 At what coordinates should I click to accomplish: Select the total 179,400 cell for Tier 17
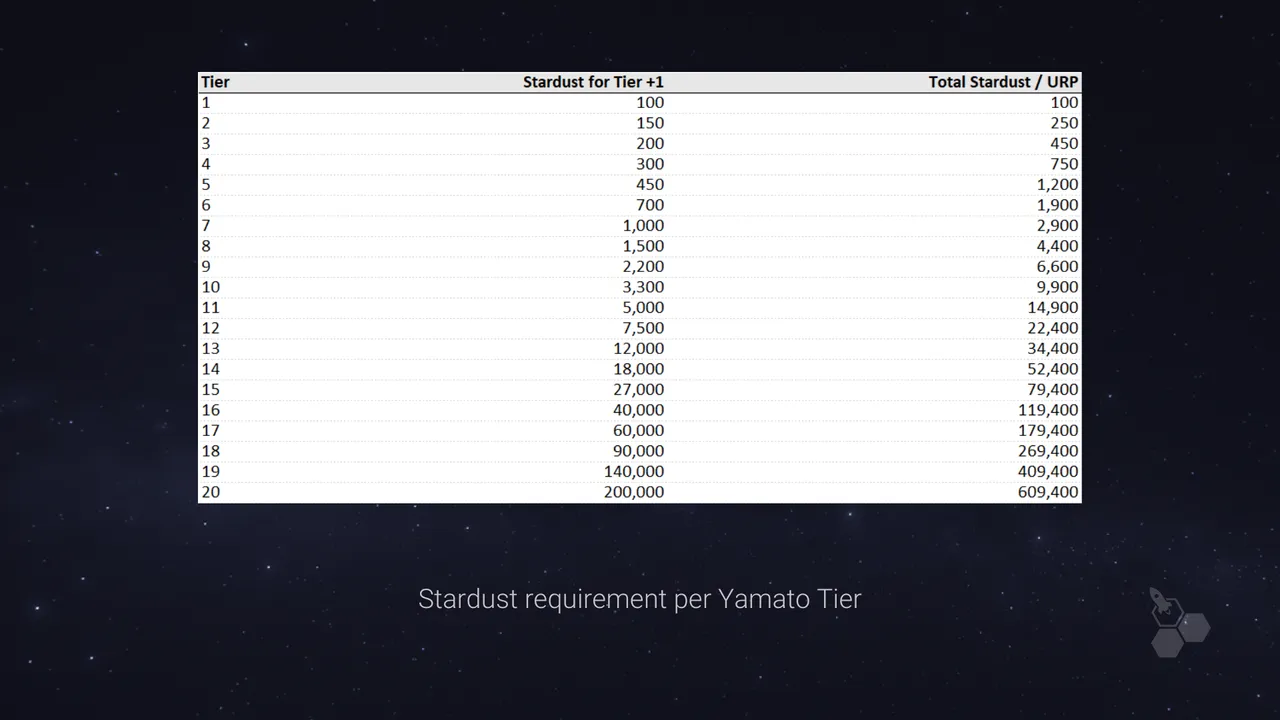pyautogui.click(x=1048, y=430)
